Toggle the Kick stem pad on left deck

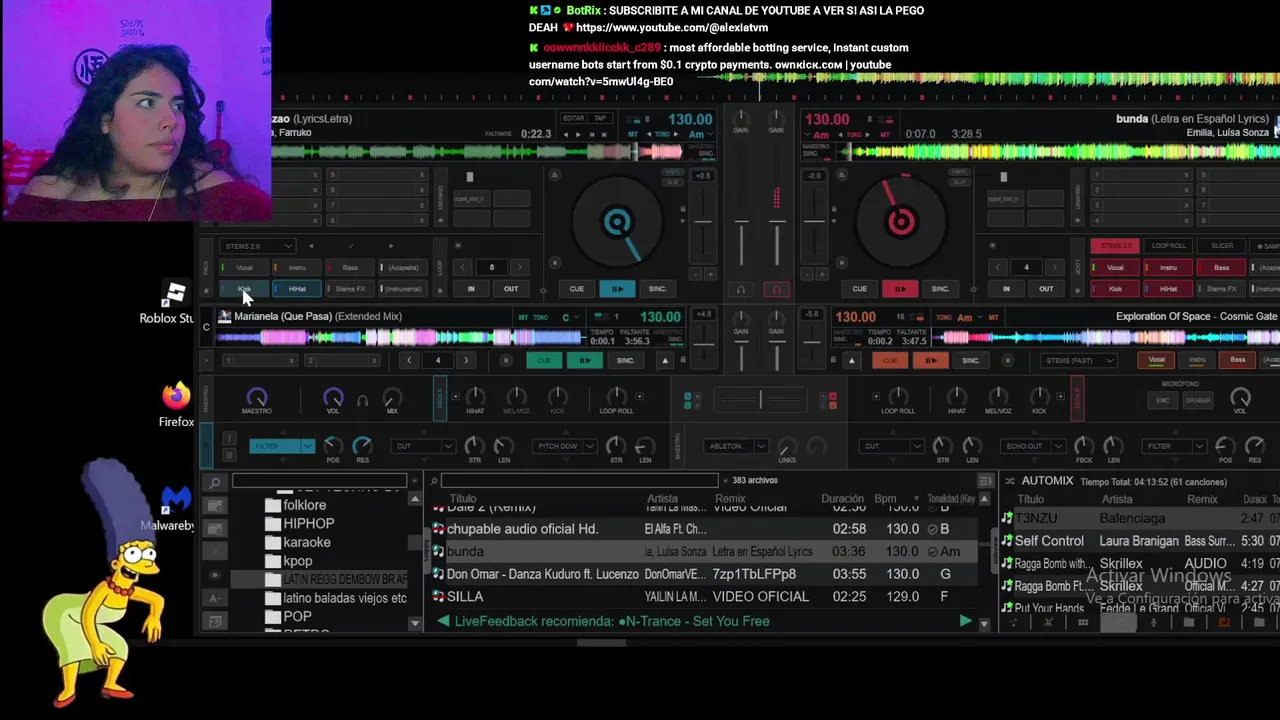[x=245, y=289]
